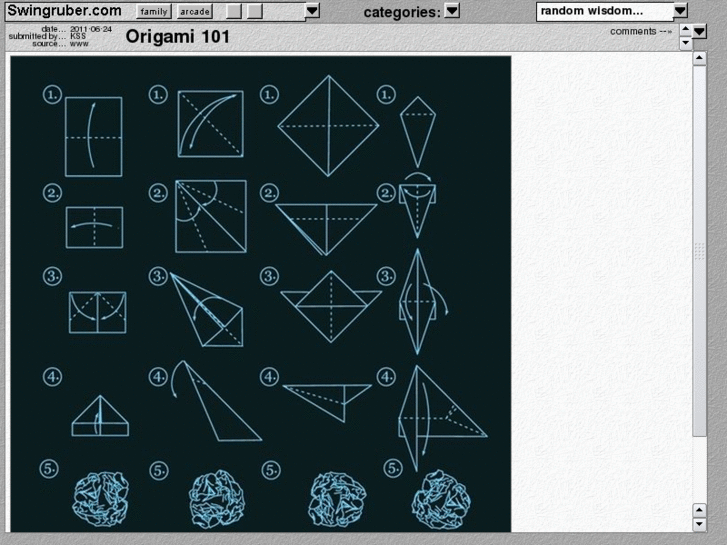Click the family button
727x545 pixels.
[x=154, y=12]
